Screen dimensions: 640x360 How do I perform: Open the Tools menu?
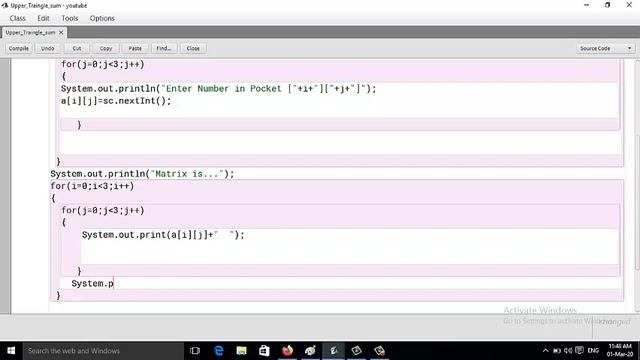point(69,18)
